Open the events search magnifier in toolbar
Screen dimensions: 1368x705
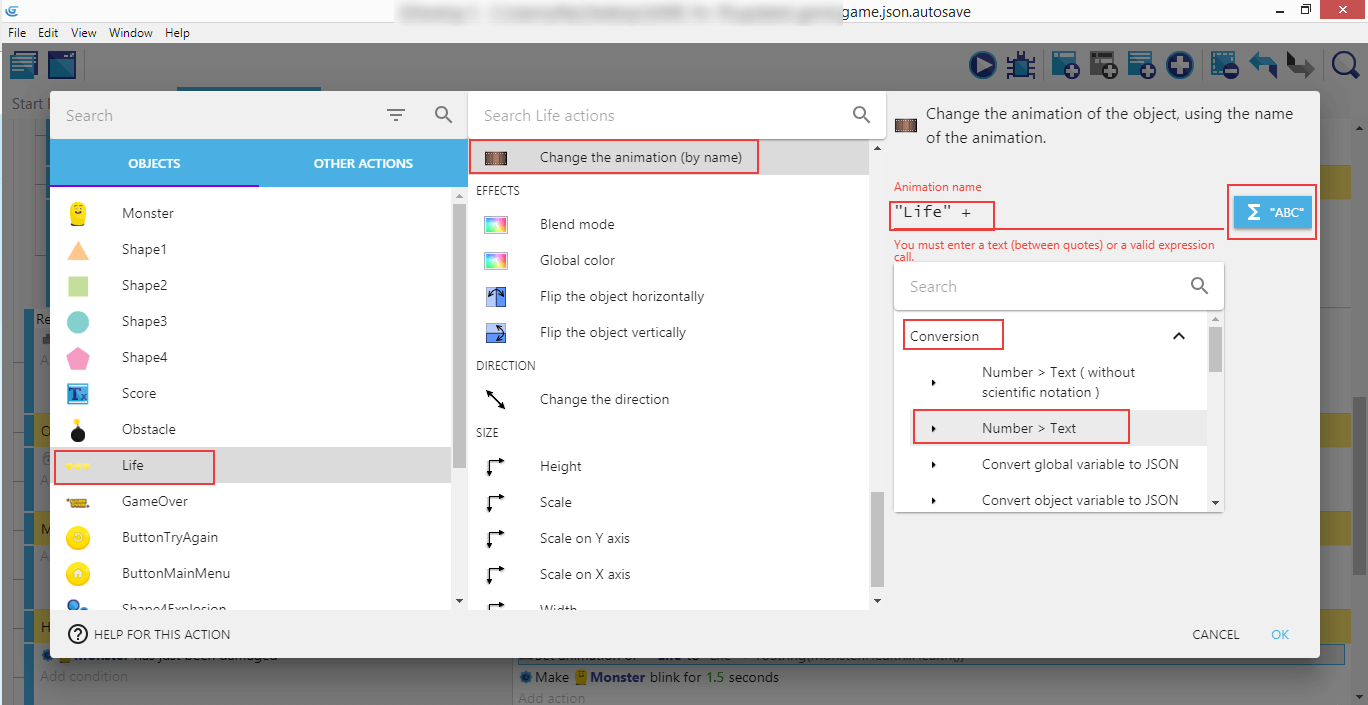(x=1345, y=66)
